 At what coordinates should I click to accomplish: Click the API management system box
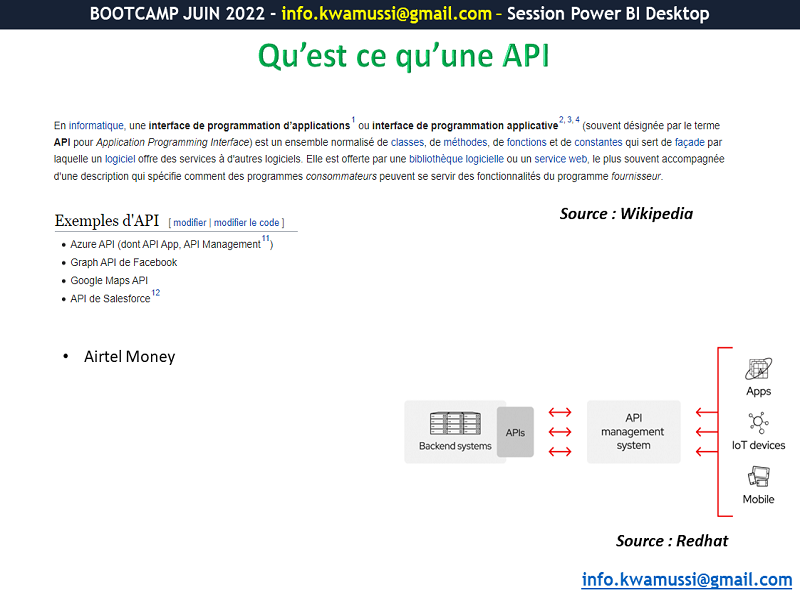pyautogui.click(x=633, y=432)
